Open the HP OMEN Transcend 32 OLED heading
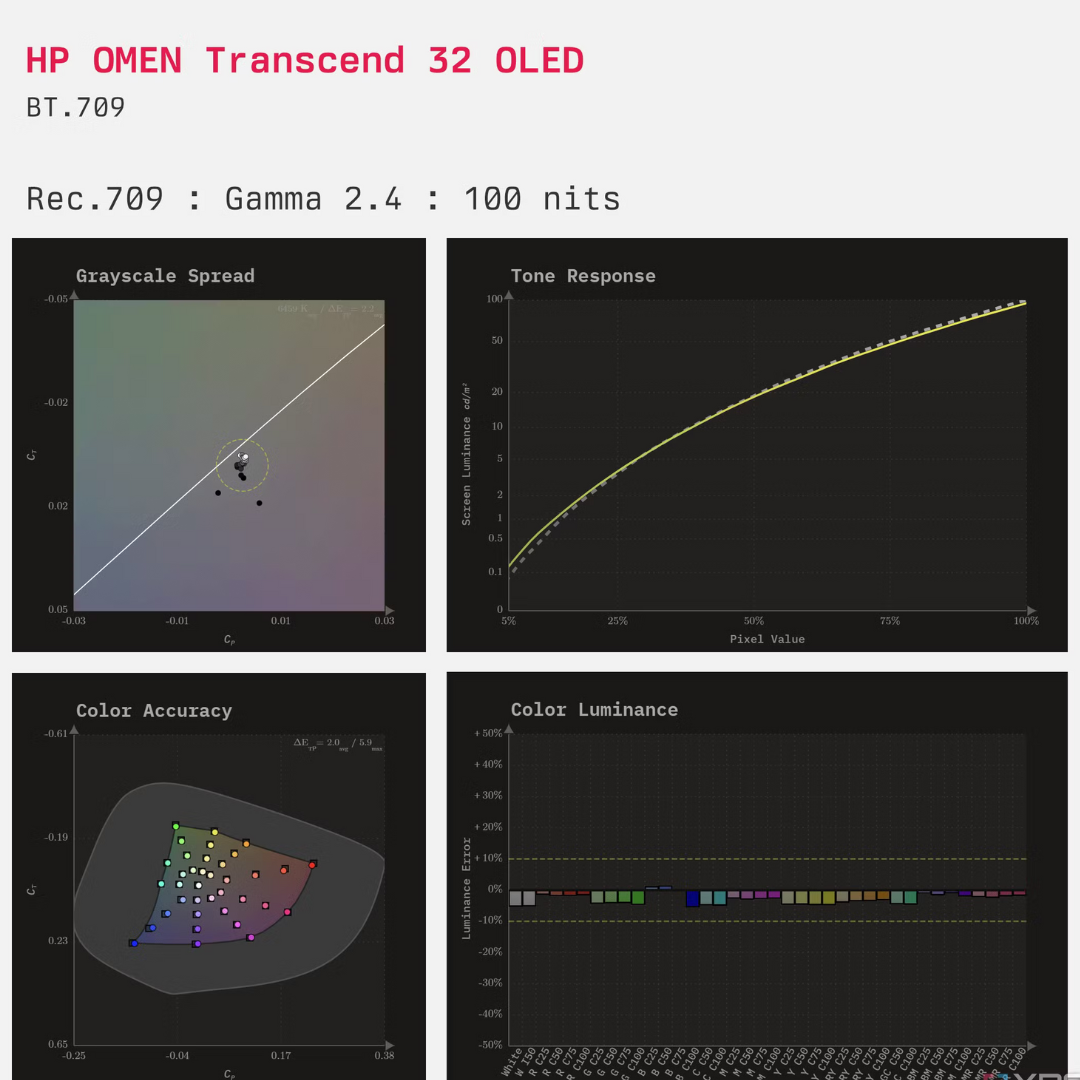Viewport: 1080px width, 1080px height. (x=304, y=60)
